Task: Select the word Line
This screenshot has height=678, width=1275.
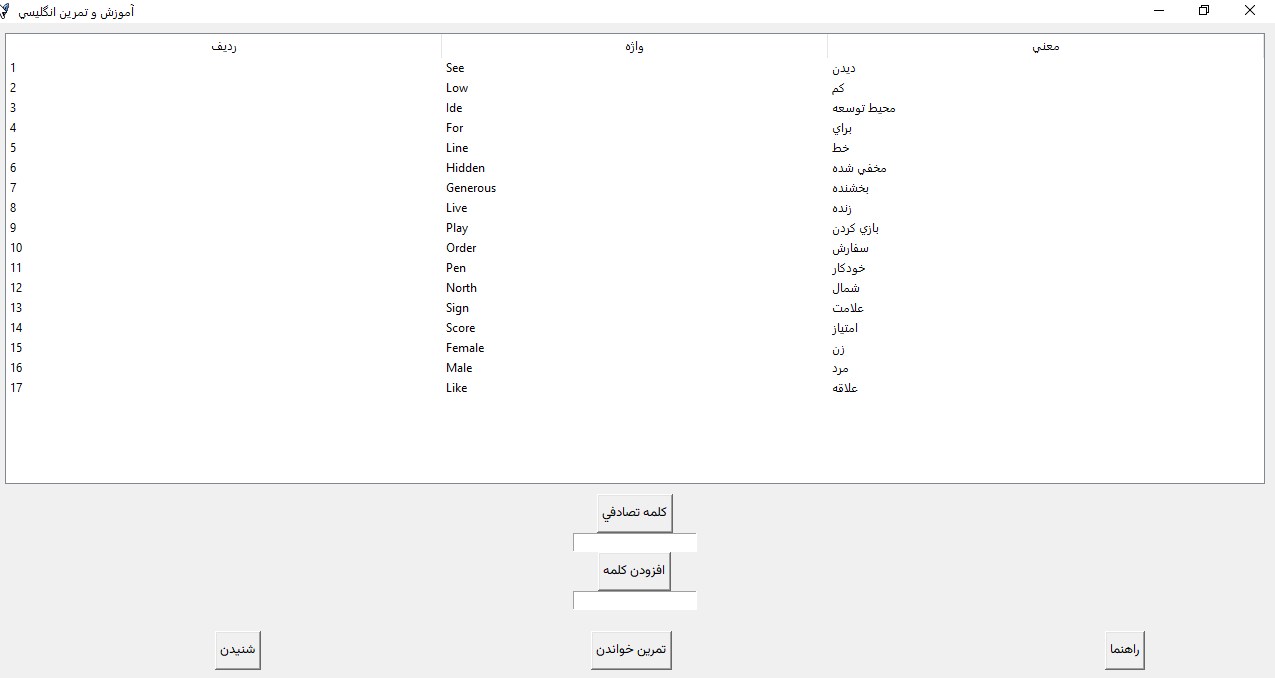Action: pyautogui.click(x=457, y=148)
